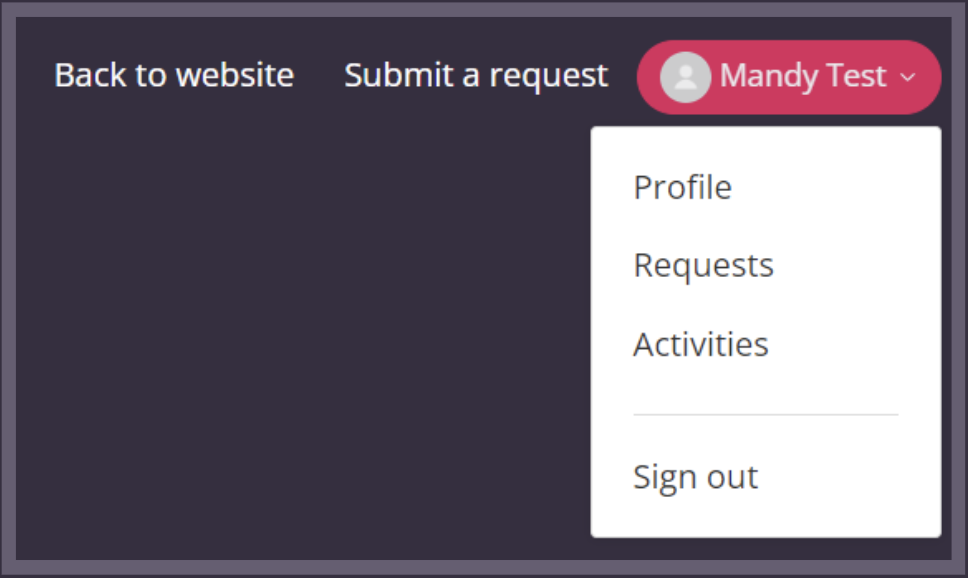Return to the main website
This screenshot has width=968, height=578.
[x=174, y=75]
